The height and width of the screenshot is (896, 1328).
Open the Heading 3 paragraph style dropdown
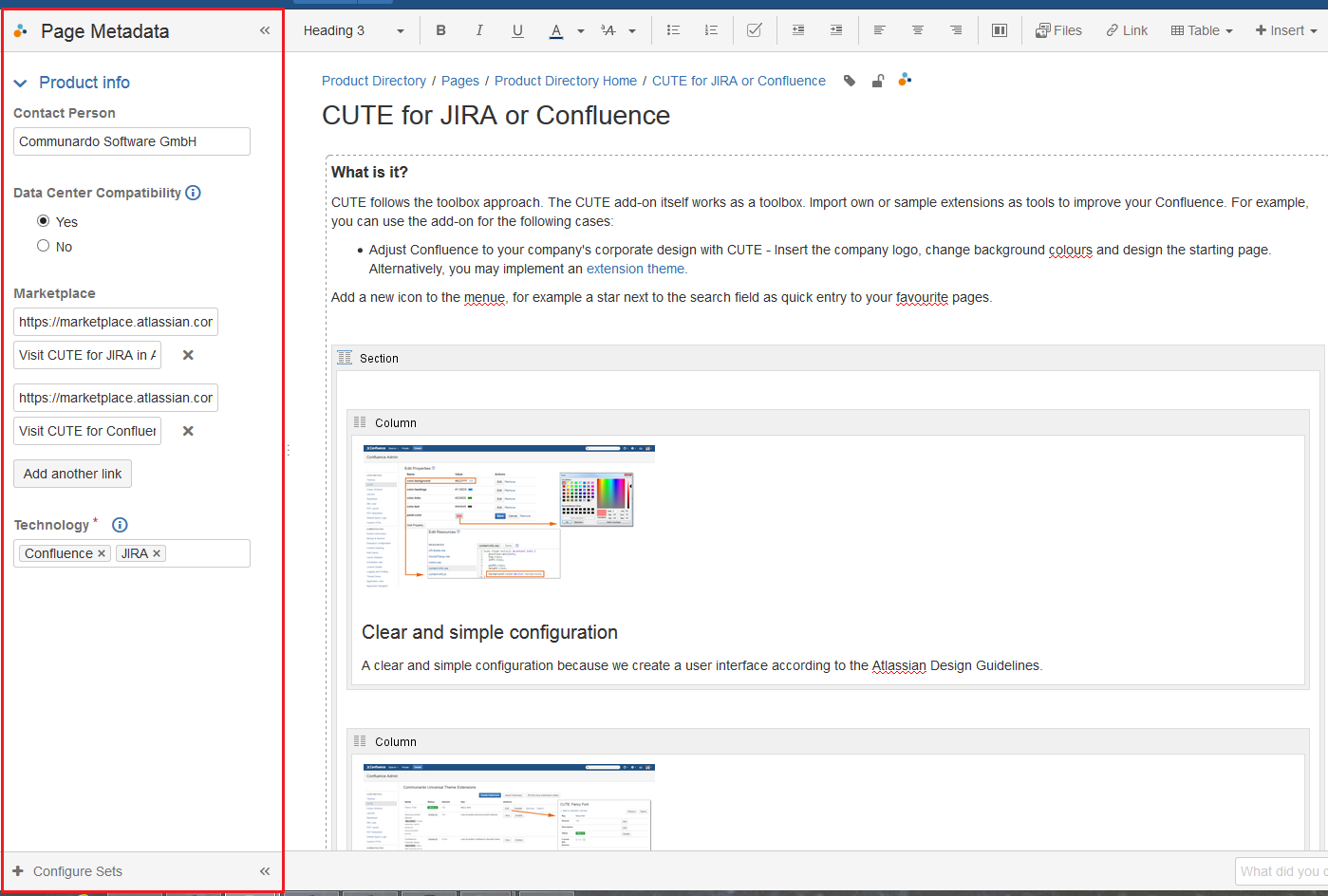[353, 30]
